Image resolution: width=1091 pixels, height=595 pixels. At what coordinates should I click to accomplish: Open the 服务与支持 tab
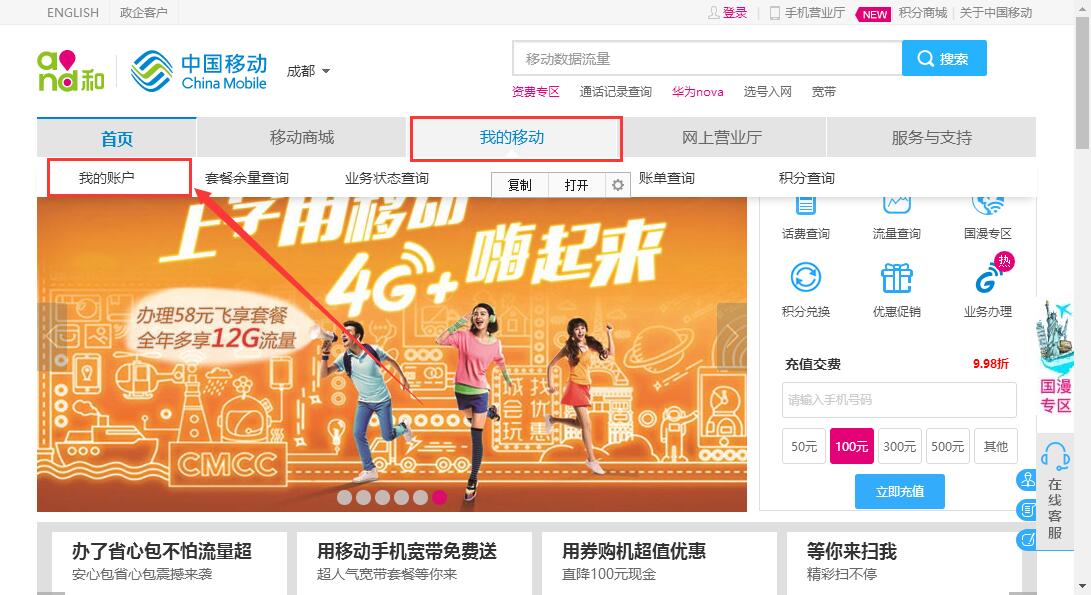[x=932, y=138]
